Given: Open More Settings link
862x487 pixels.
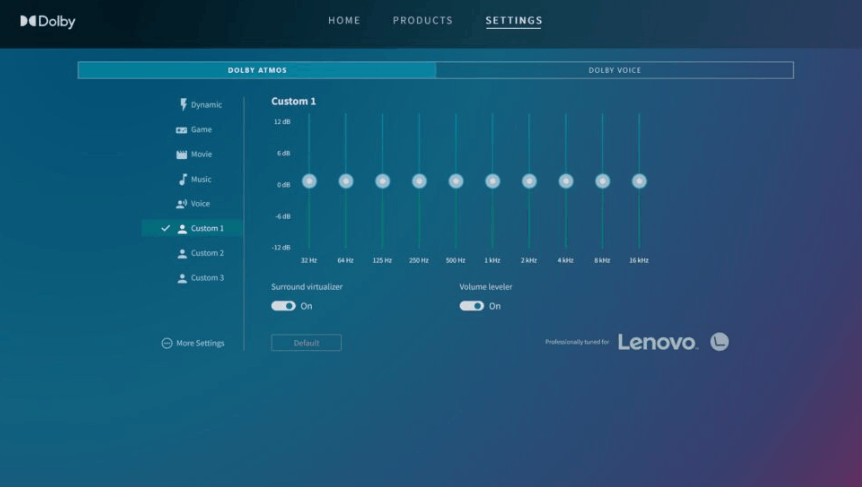Looking at the screenshot, I should 193,343.
